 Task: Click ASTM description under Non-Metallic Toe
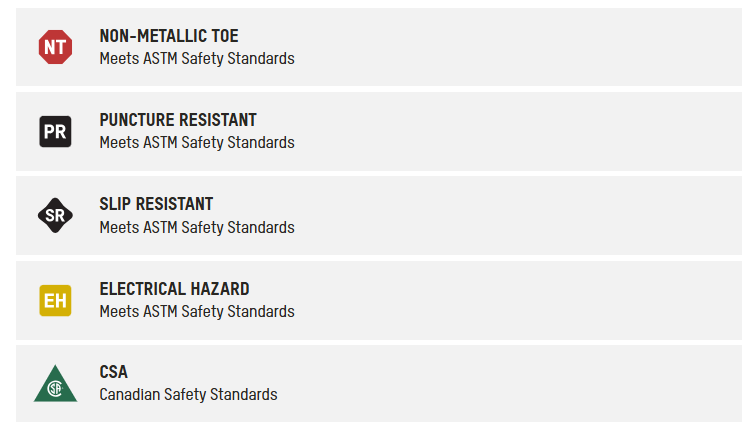197,58
